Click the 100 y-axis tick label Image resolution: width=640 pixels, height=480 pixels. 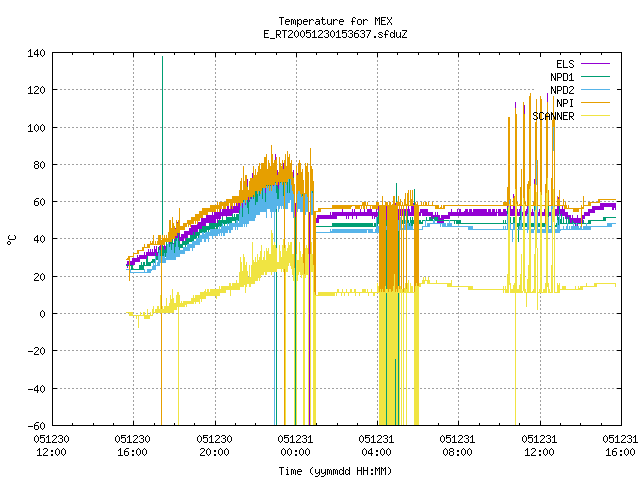[36, 128]
